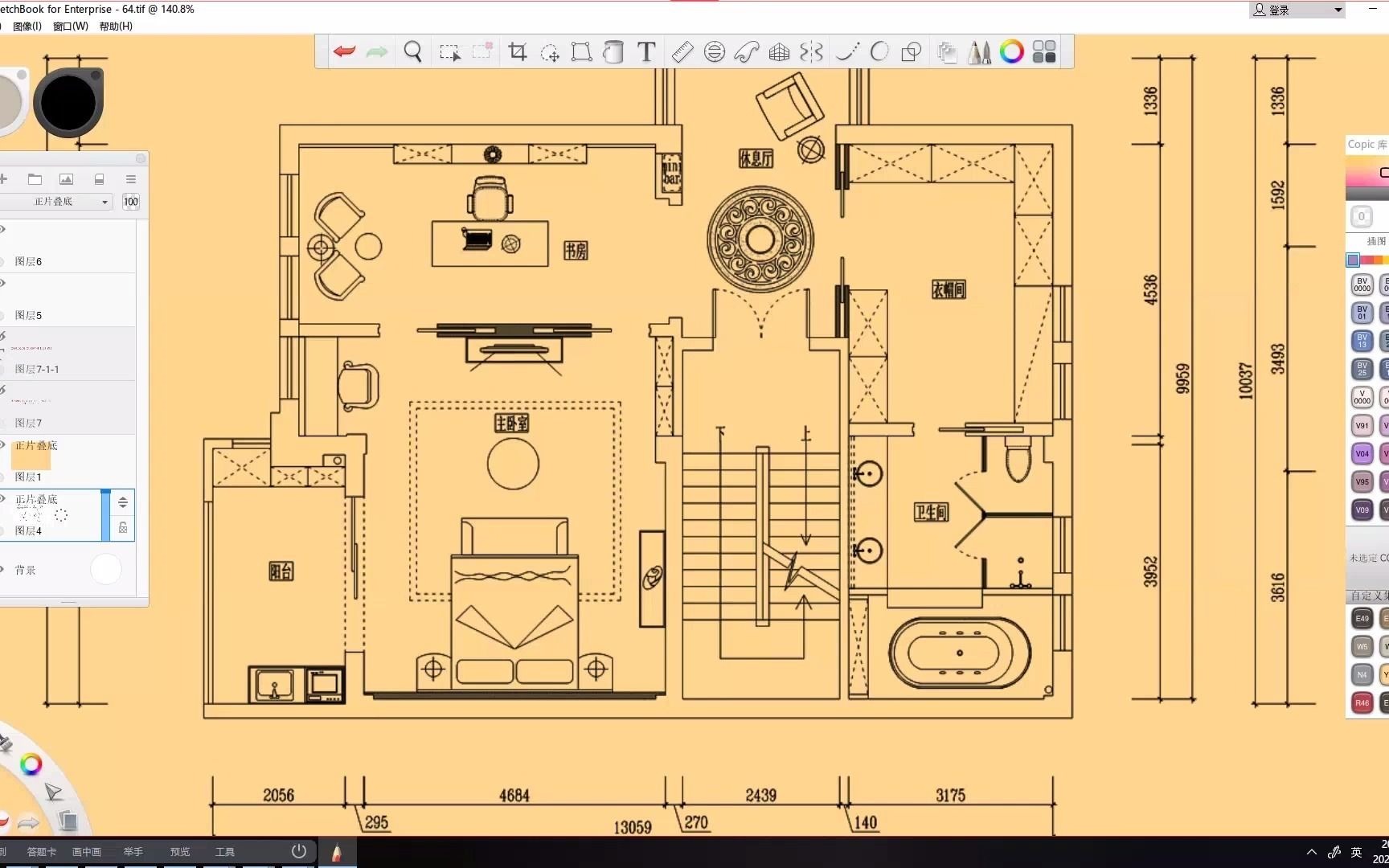Pick the V04 purple Copic swatch

pos(1362,453)
